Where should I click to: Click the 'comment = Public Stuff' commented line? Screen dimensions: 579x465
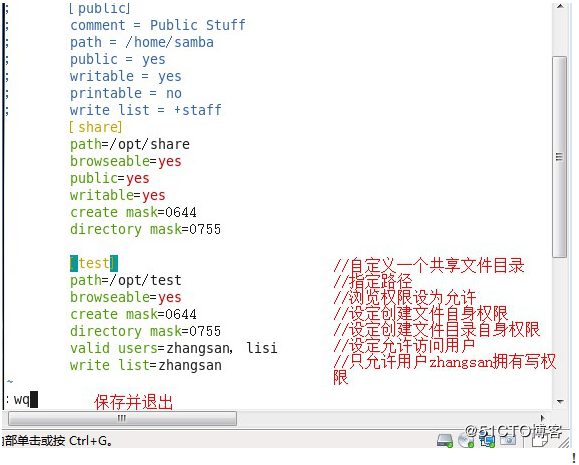click(158, 25)
